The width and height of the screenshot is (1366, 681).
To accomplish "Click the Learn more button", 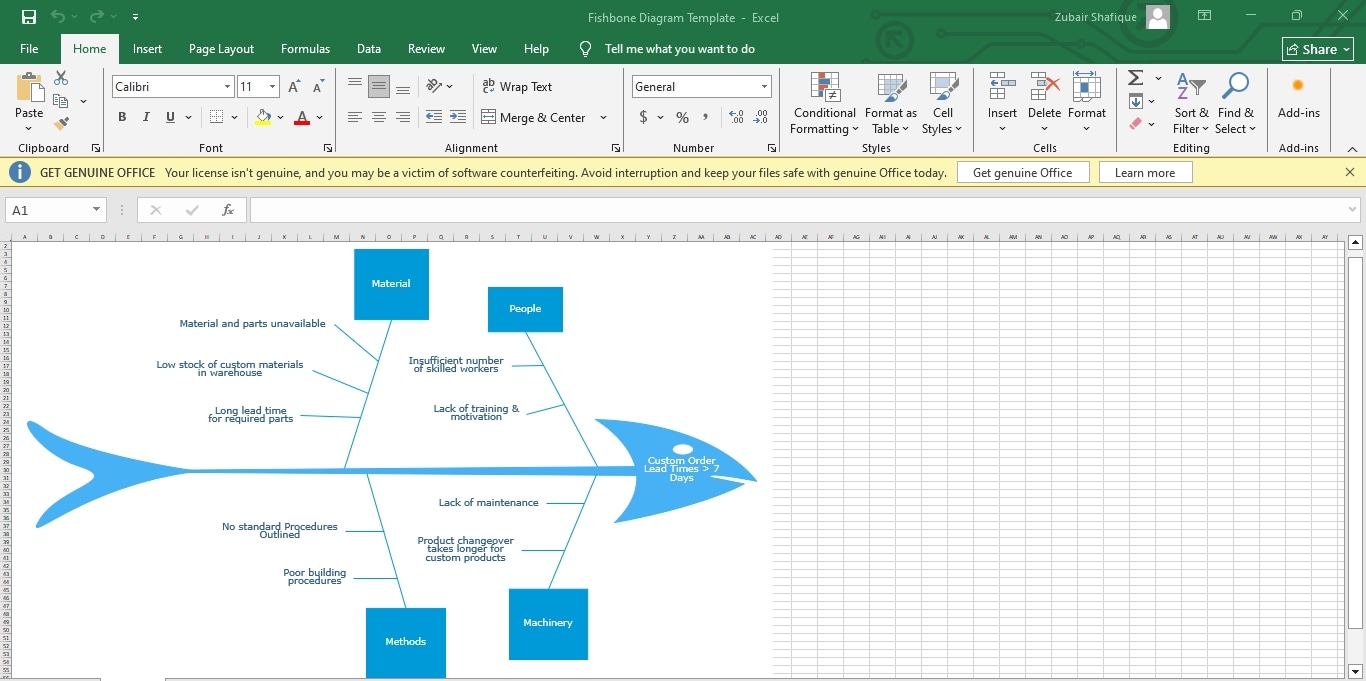I will pyautogui.click(x=1145, y=172).
